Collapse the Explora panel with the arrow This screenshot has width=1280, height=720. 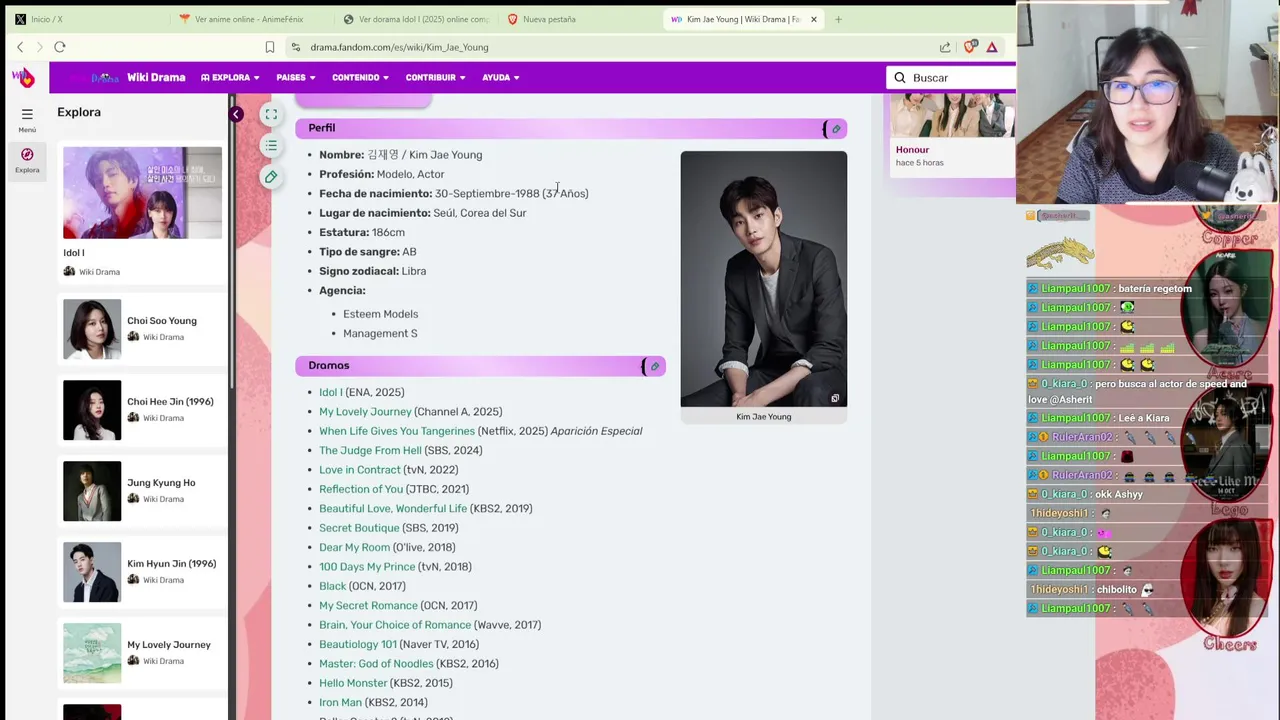(236, 114)
